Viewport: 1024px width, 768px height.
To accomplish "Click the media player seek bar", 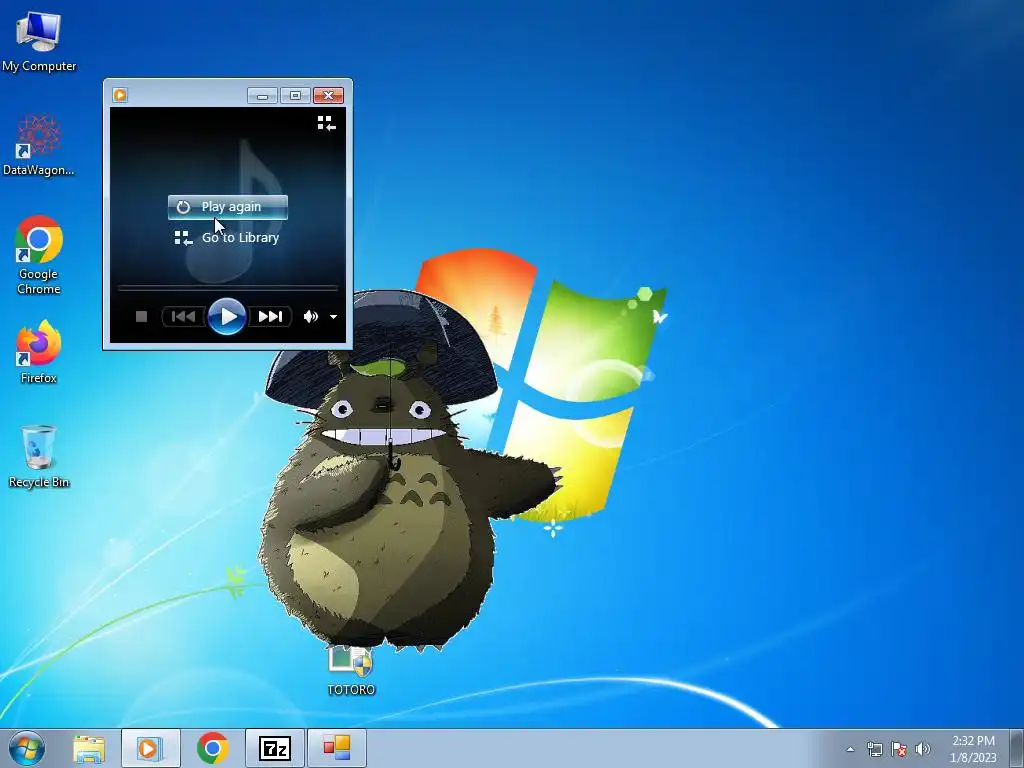I will coord(227,287).
